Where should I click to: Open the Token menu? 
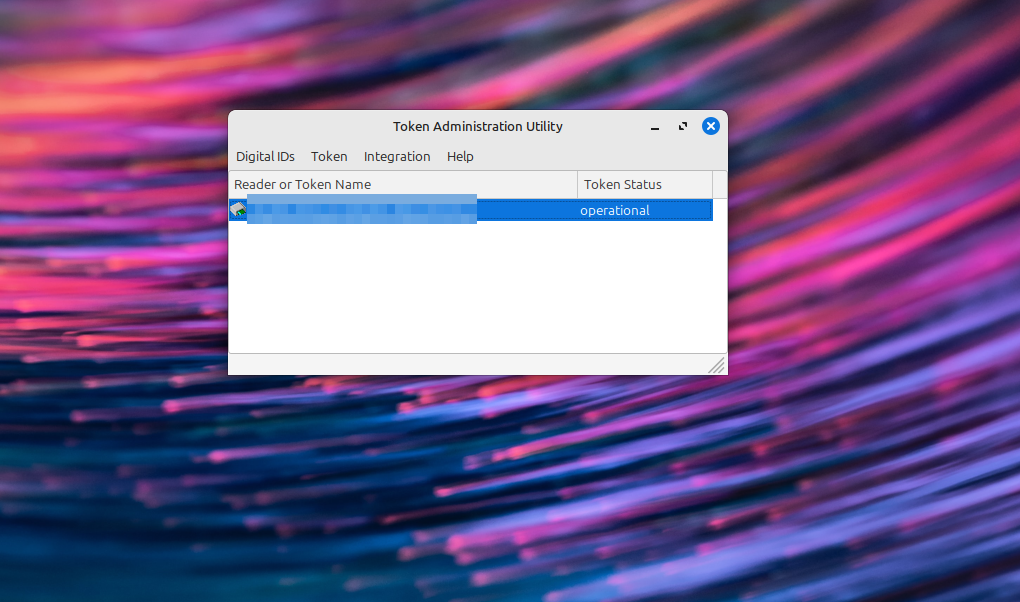pos(329,157)
